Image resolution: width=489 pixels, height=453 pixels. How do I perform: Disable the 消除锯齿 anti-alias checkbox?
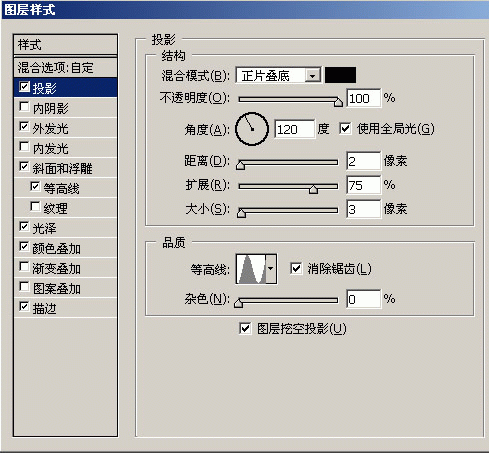tap(296, 268)
